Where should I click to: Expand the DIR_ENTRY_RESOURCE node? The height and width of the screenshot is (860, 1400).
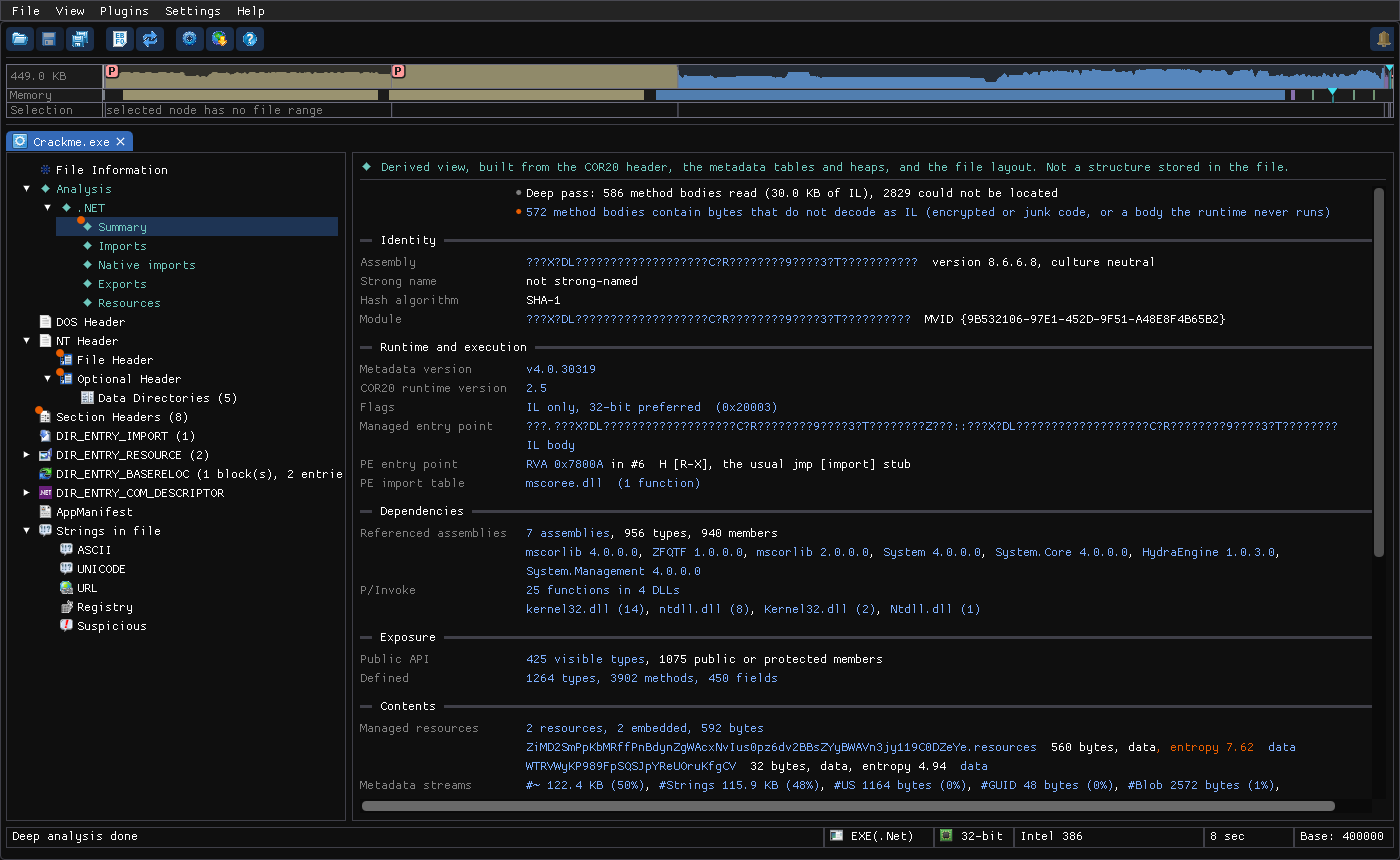tap(27, 455)
